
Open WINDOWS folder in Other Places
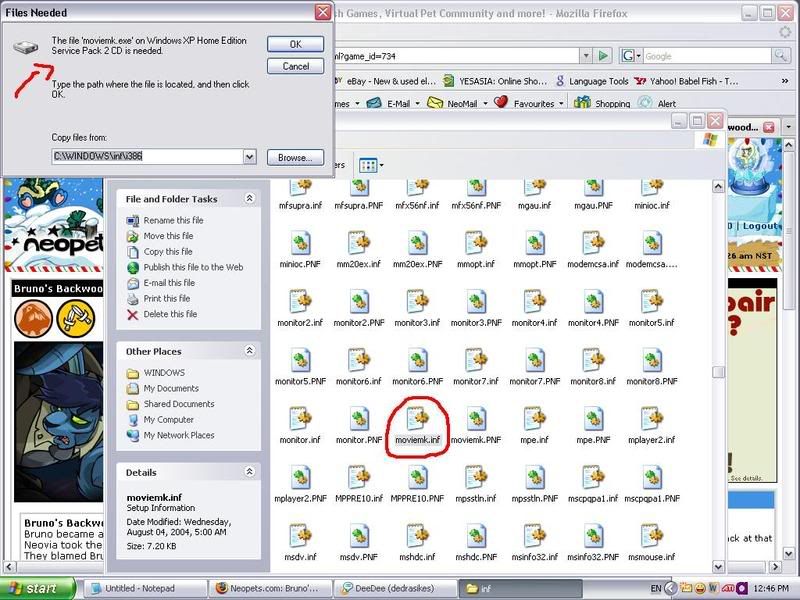[164, 373]
